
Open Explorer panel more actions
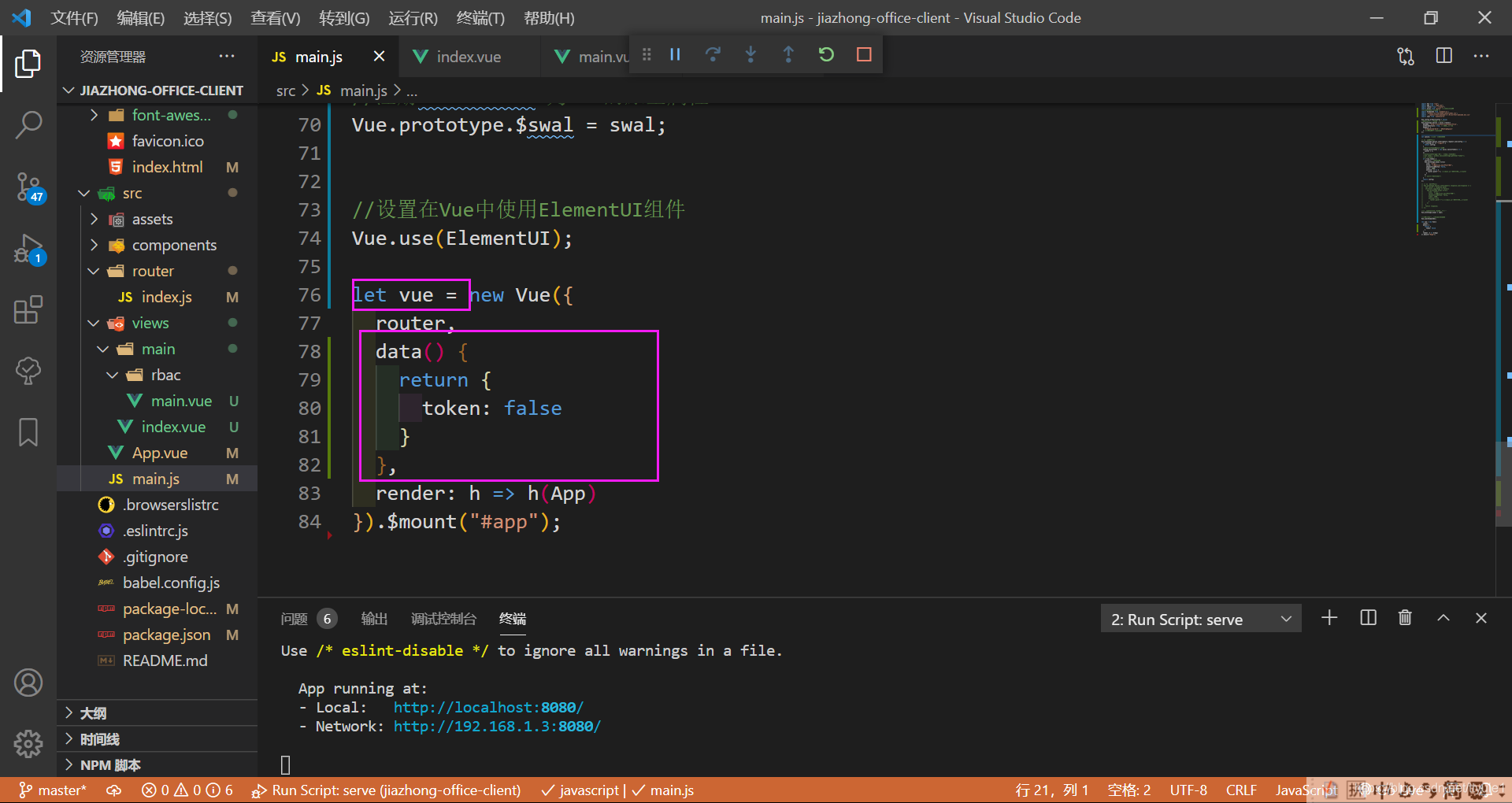pos(227,56)
